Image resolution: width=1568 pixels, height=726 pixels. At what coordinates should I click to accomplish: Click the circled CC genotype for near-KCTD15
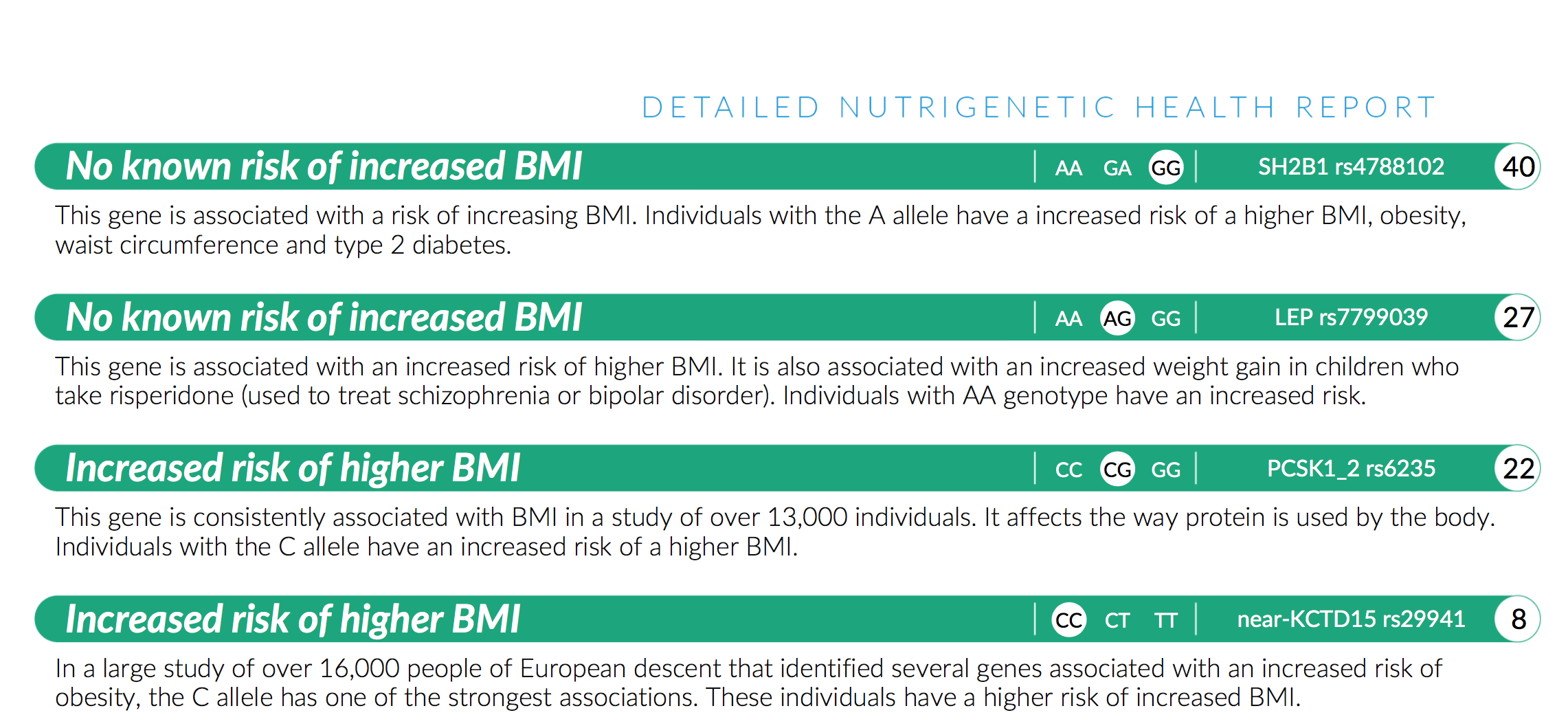click(x=1069, y=620)
